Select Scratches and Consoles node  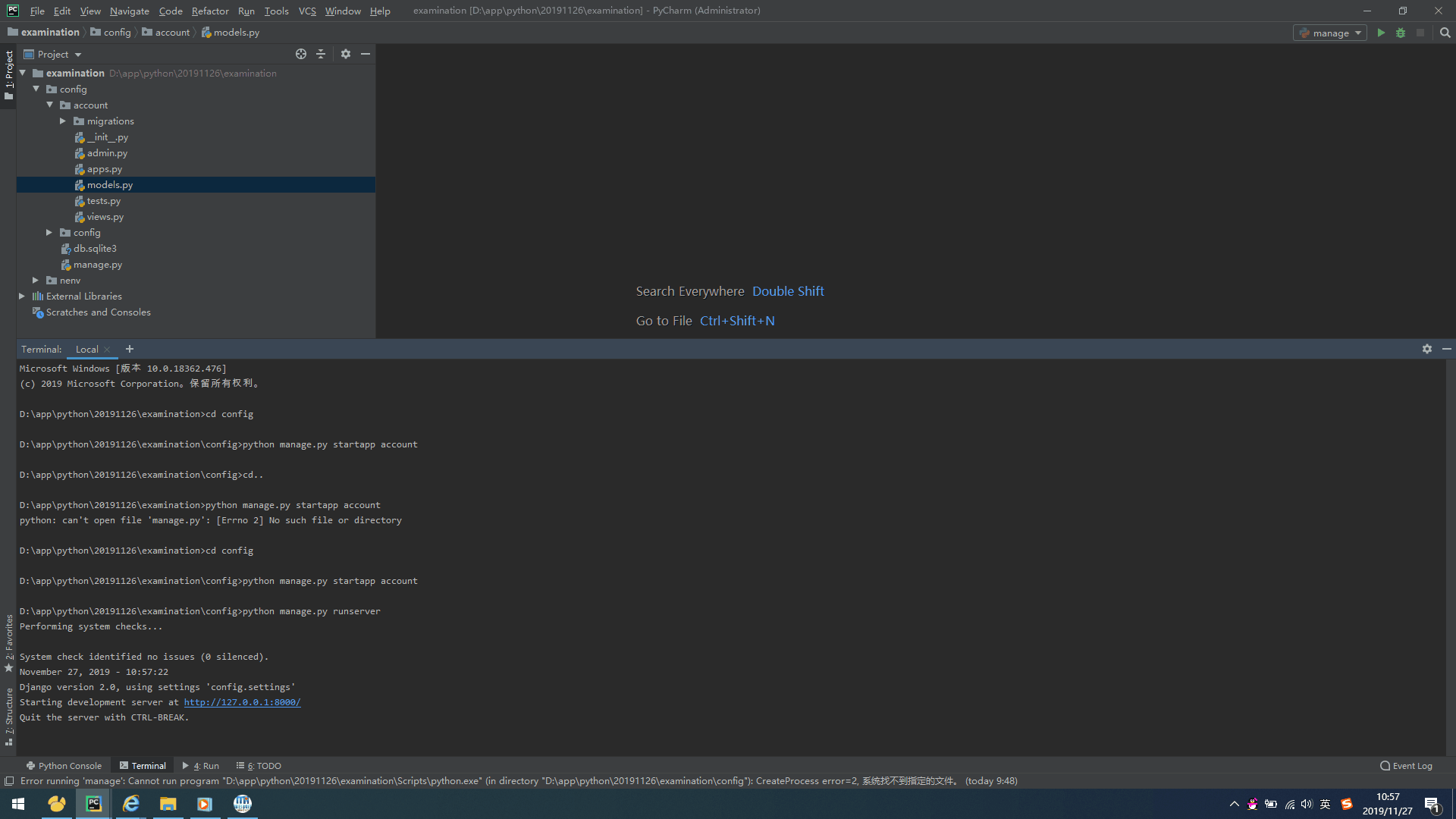pyautogui.click(x=98, y=312)
